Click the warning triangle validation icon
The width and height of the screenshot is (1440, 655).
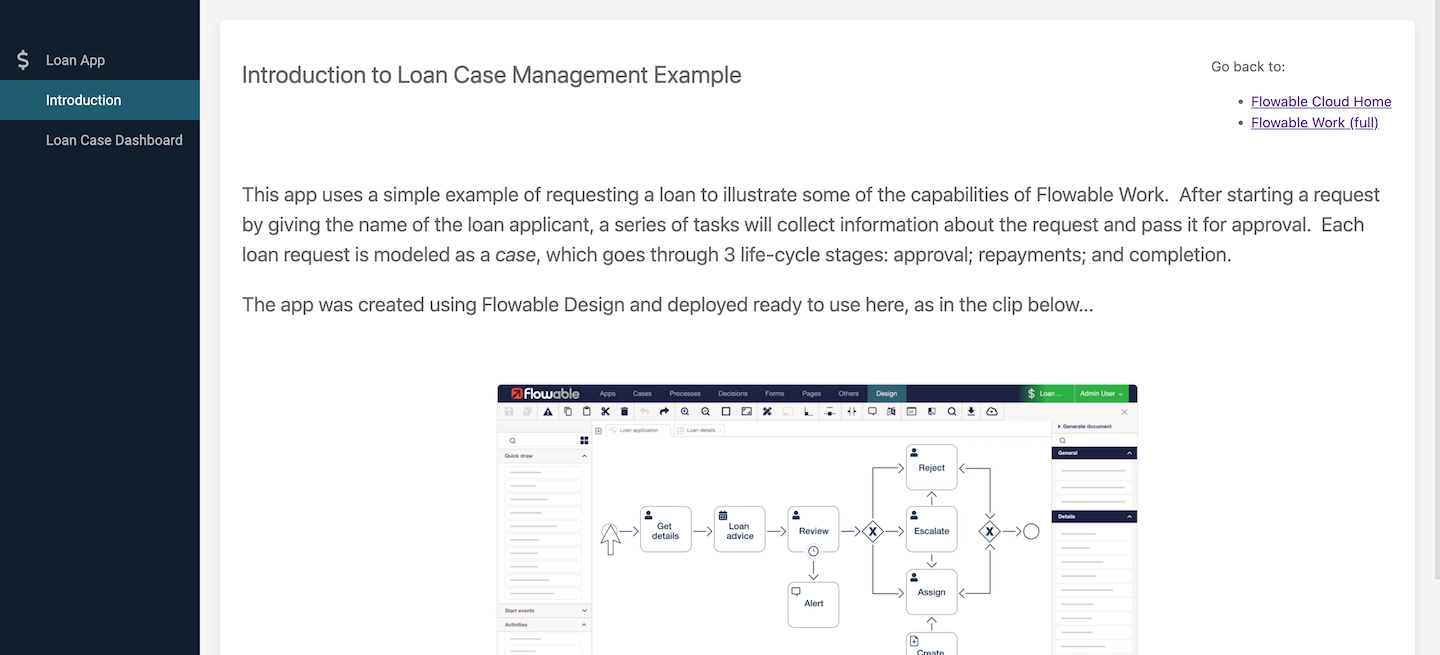coord(548,411)
